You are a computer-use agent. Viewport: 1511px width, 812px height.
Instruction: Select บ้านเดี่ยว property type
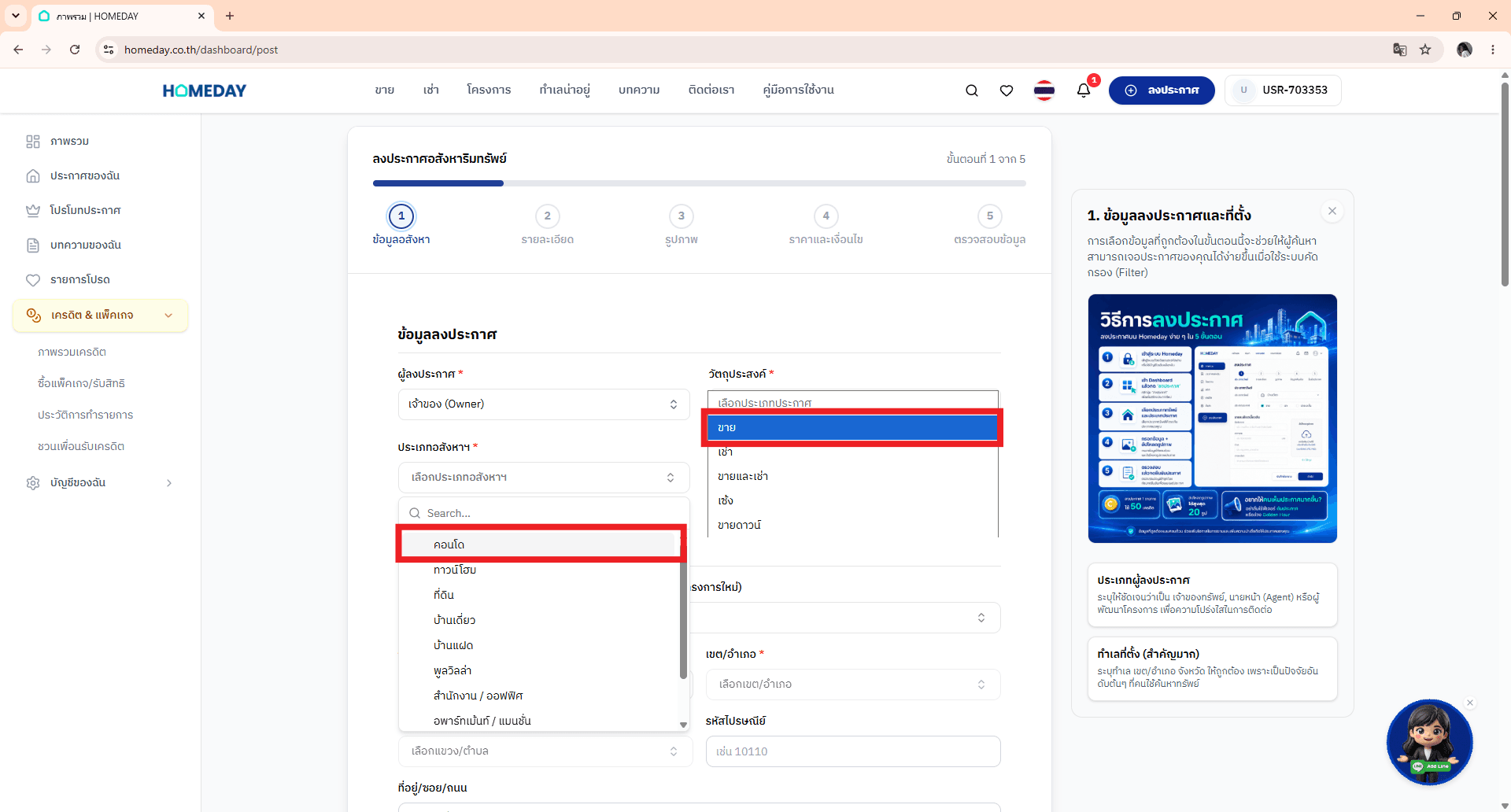tap(541, 620)
